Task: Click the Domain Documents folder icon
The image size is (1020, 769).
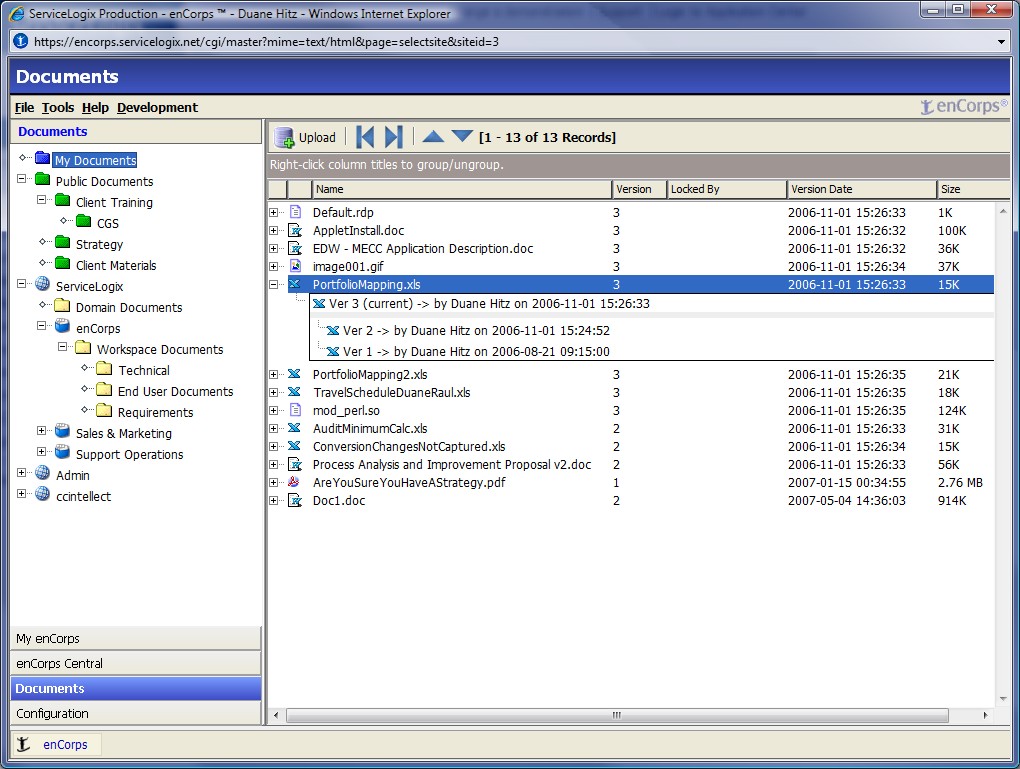Action: [x=63, y=305]
